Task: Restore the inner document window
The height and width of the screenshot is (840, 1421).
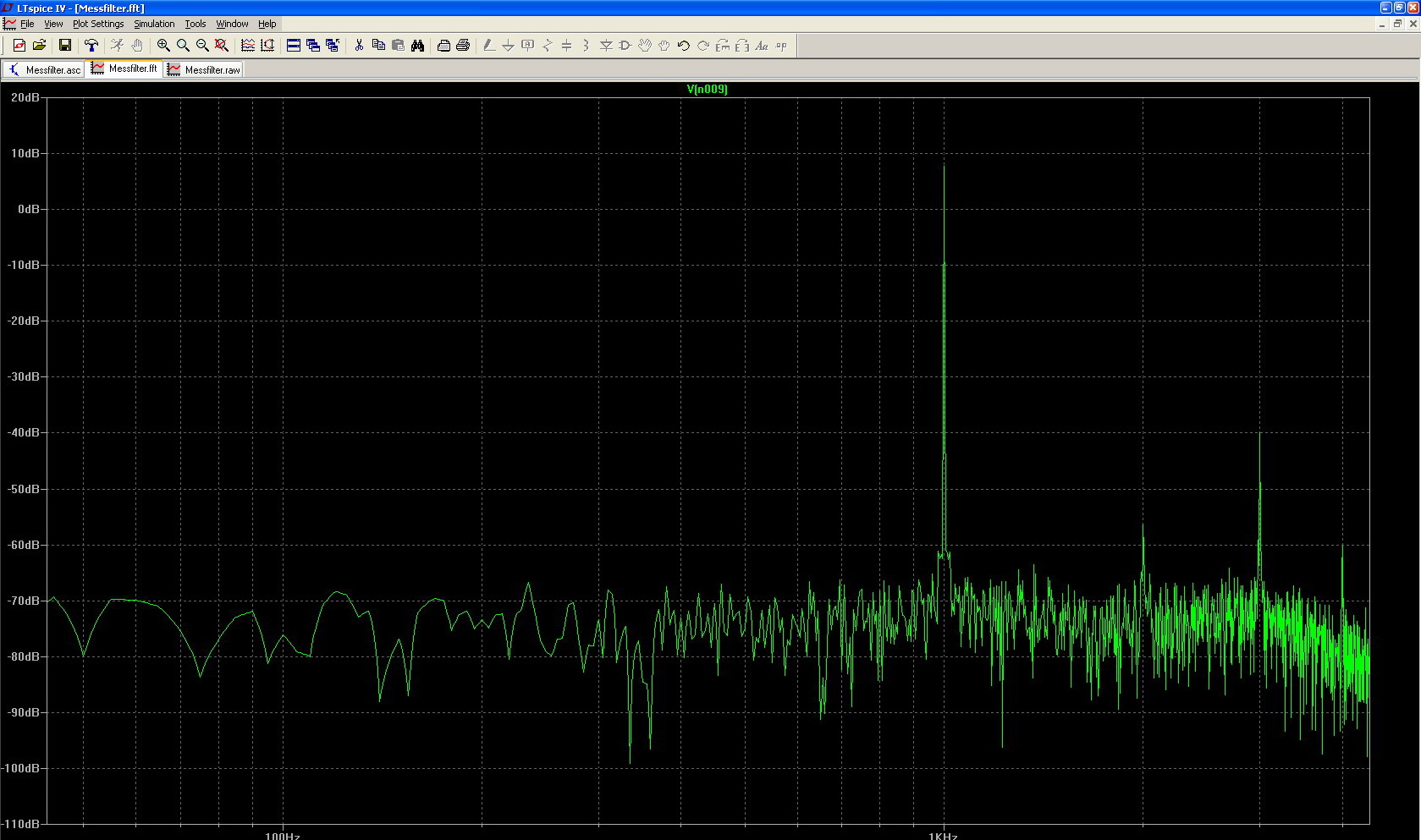Action: click(x=1398, y=24)
